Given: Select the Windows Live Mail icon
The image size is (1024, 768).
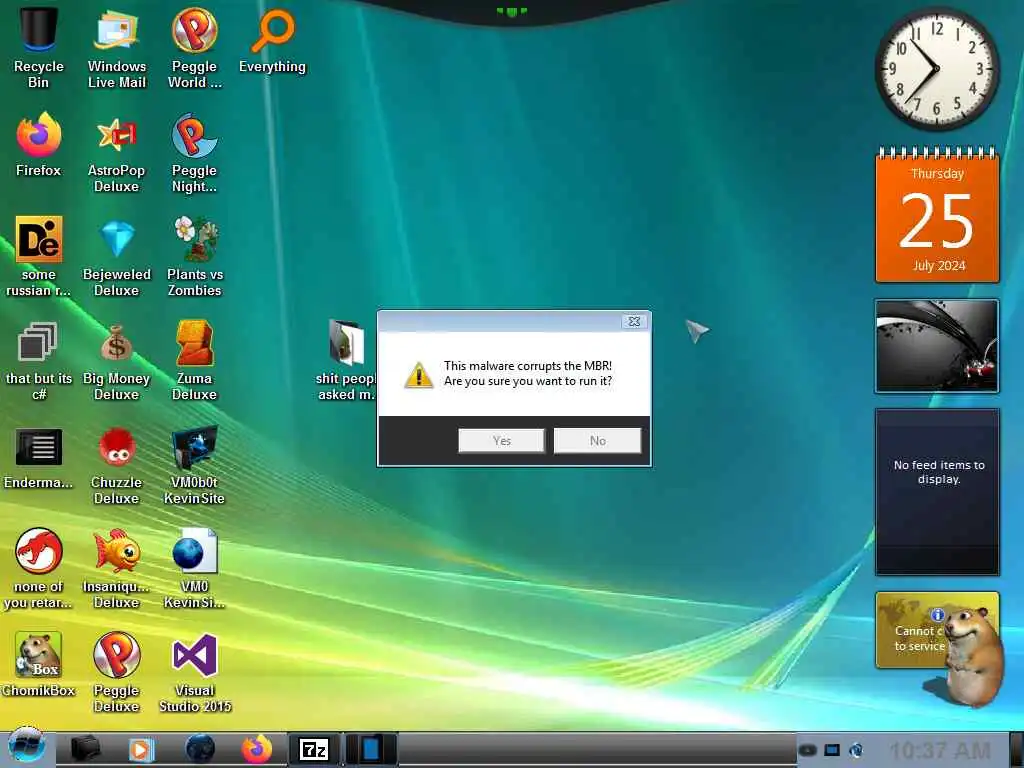Looking at the screenshot, I should coord(116,47).
